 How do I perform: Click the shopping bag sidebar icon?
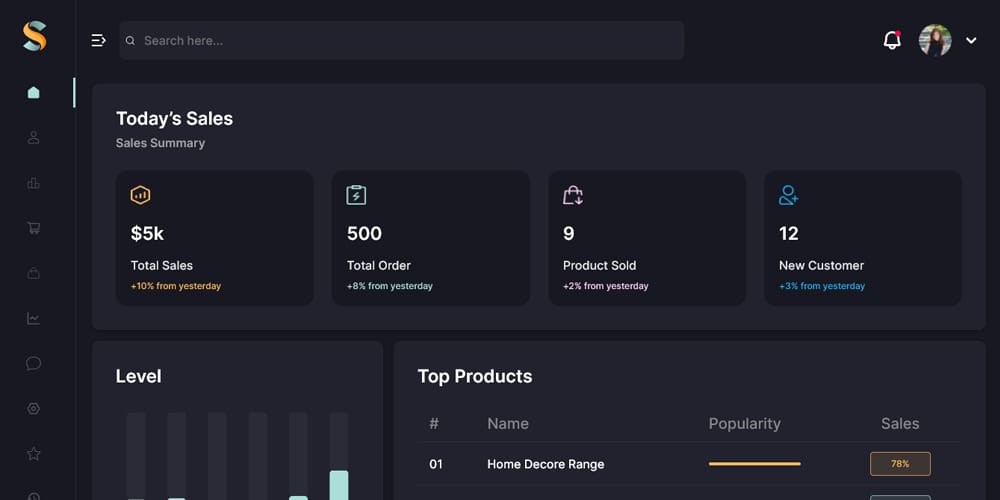pyautogui.click(x=34, y=273)
